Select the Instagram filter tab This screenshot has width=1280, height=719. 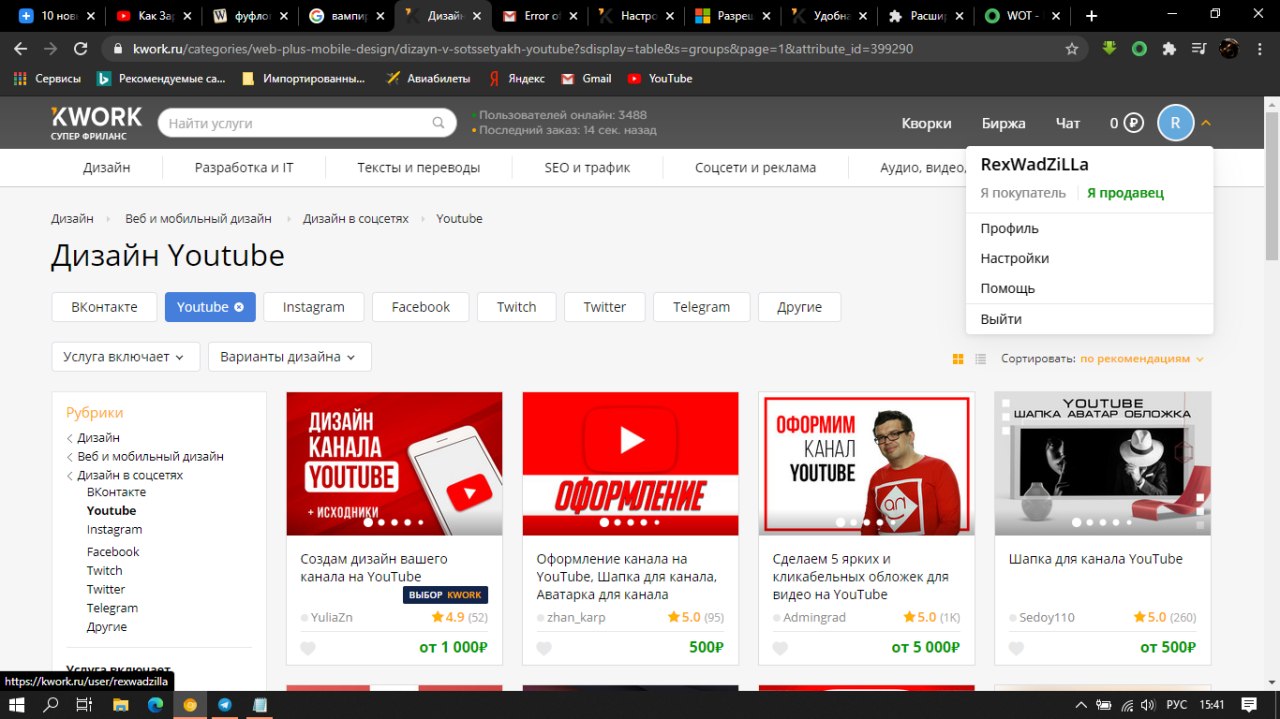pos(313,307)
